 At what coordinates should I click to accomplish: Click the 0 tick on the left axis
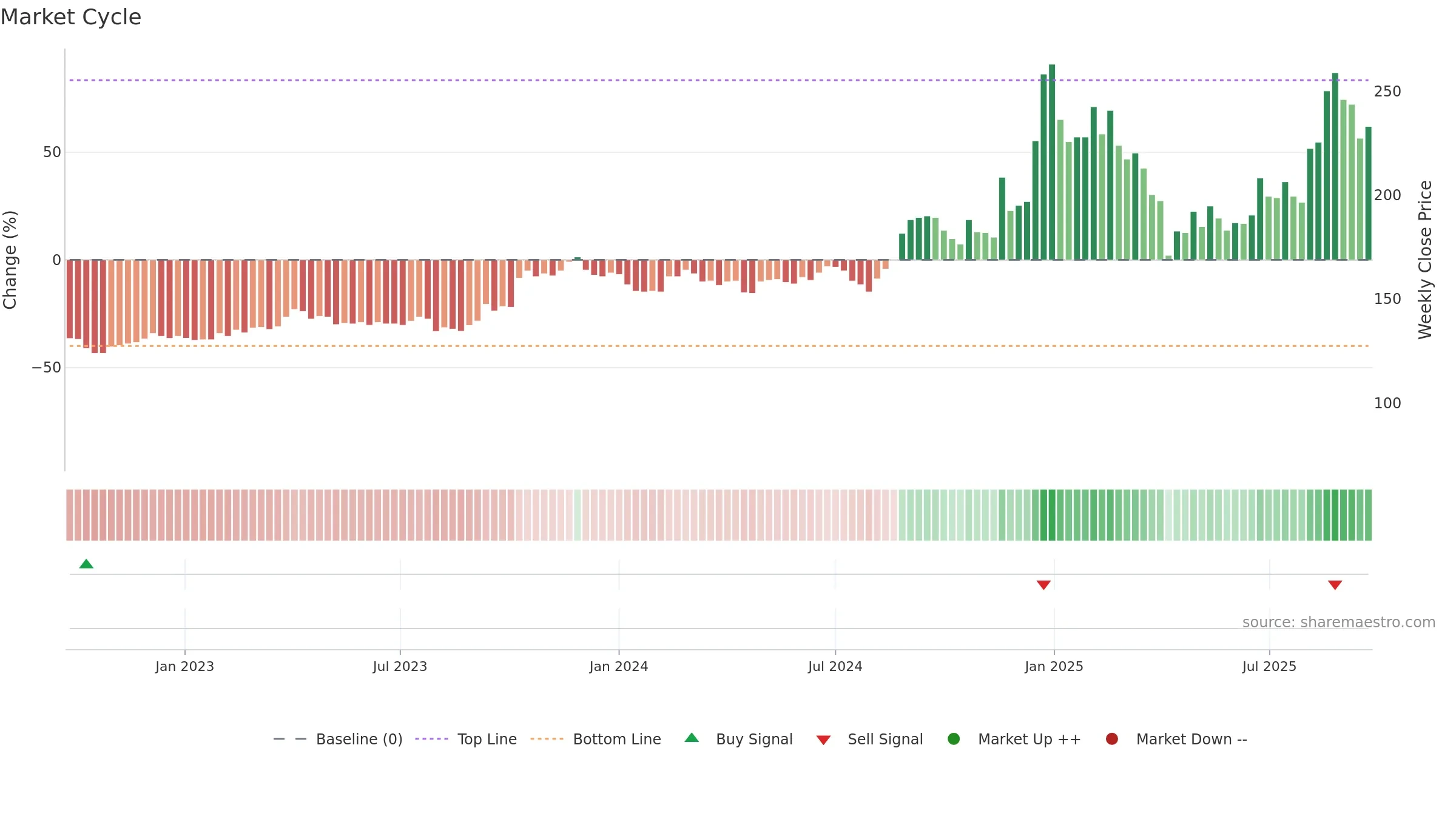[x=56, y=260]
